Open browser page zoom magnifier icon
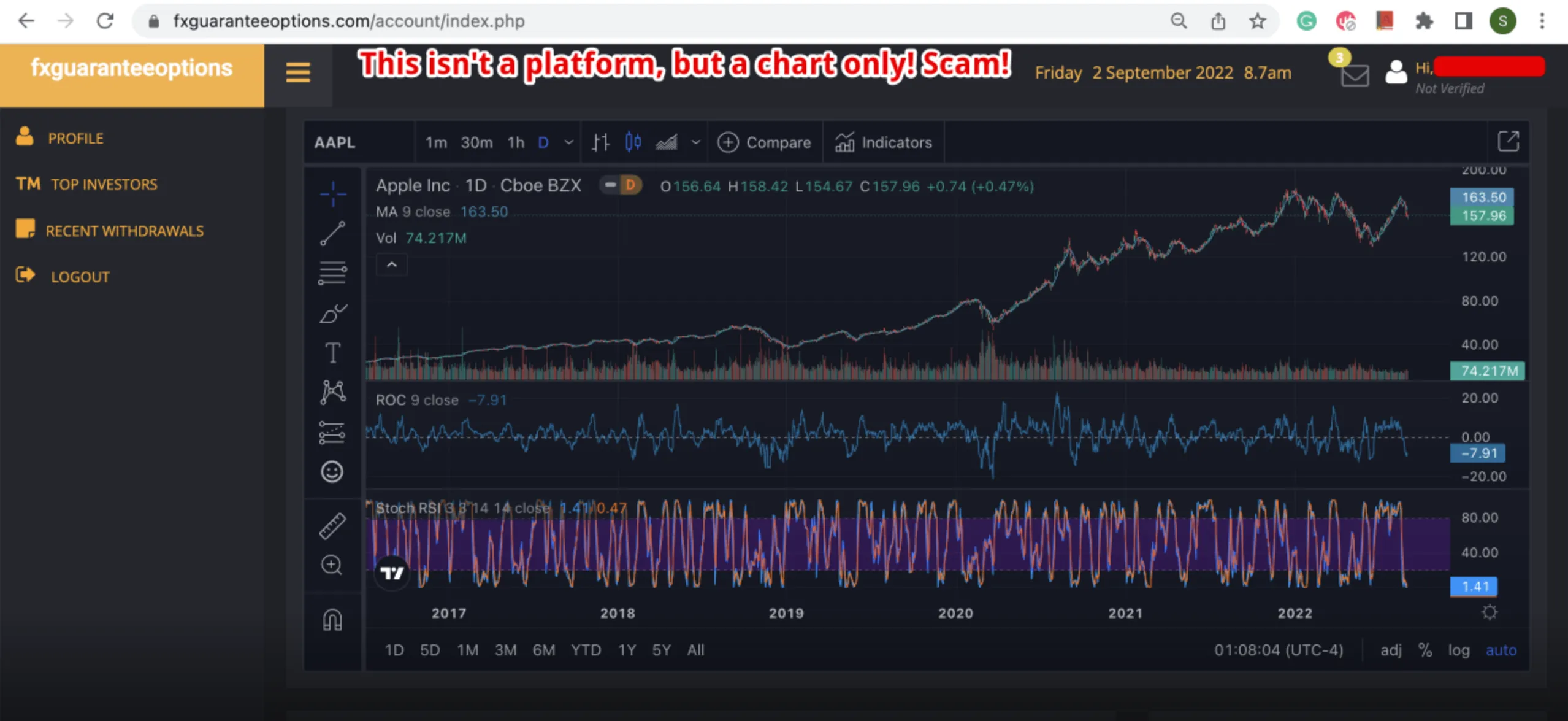The width and height of the screenshot is (1568, 721). pos(1179,21)
